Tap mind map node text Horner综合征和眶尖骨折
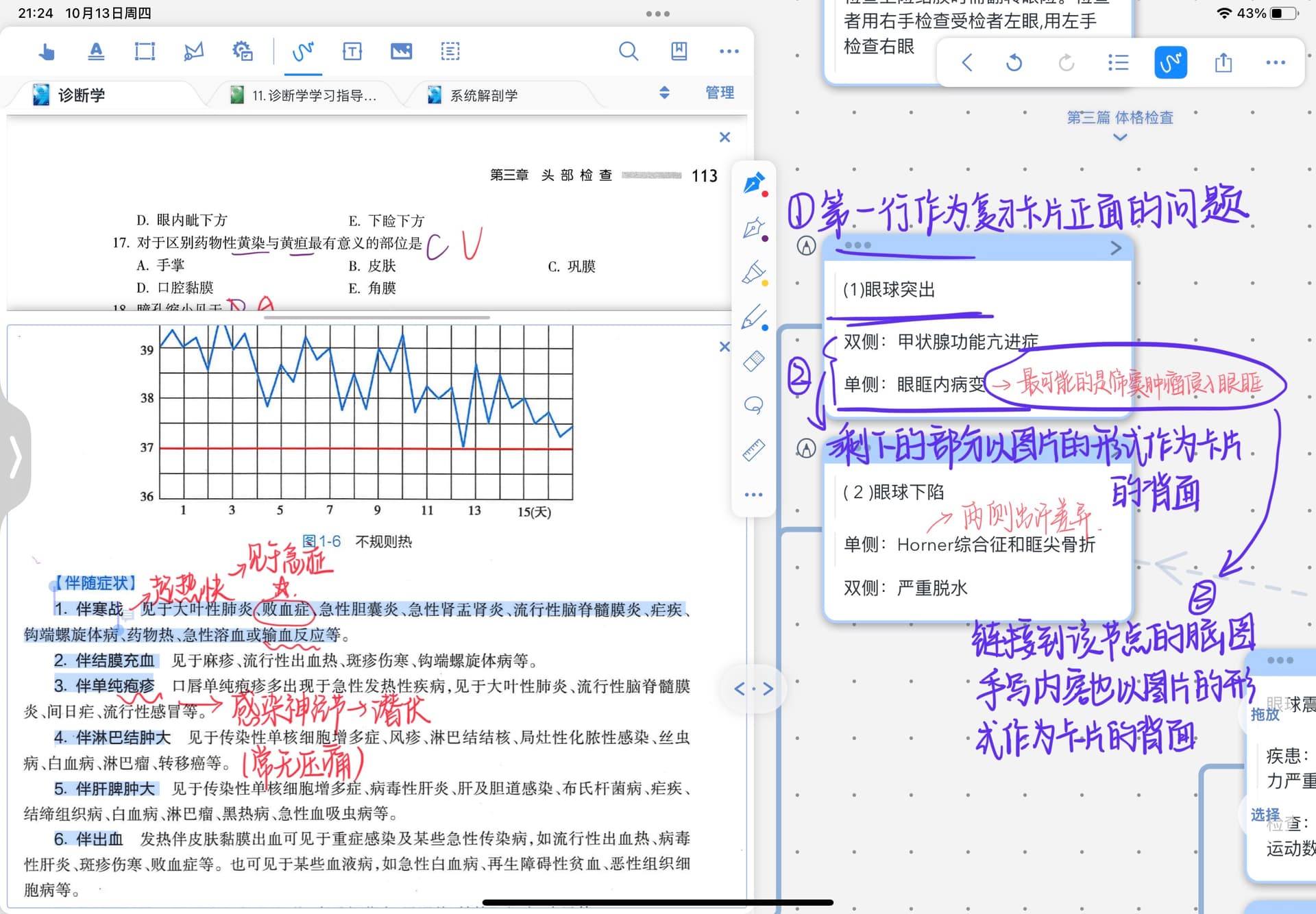Viewport: 1316px width, 914px height. coord(997,545)
